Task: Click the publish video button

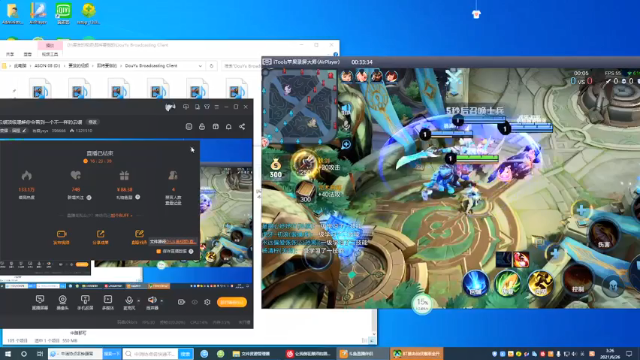Action: pyautogui.click(x=61, y=237)
